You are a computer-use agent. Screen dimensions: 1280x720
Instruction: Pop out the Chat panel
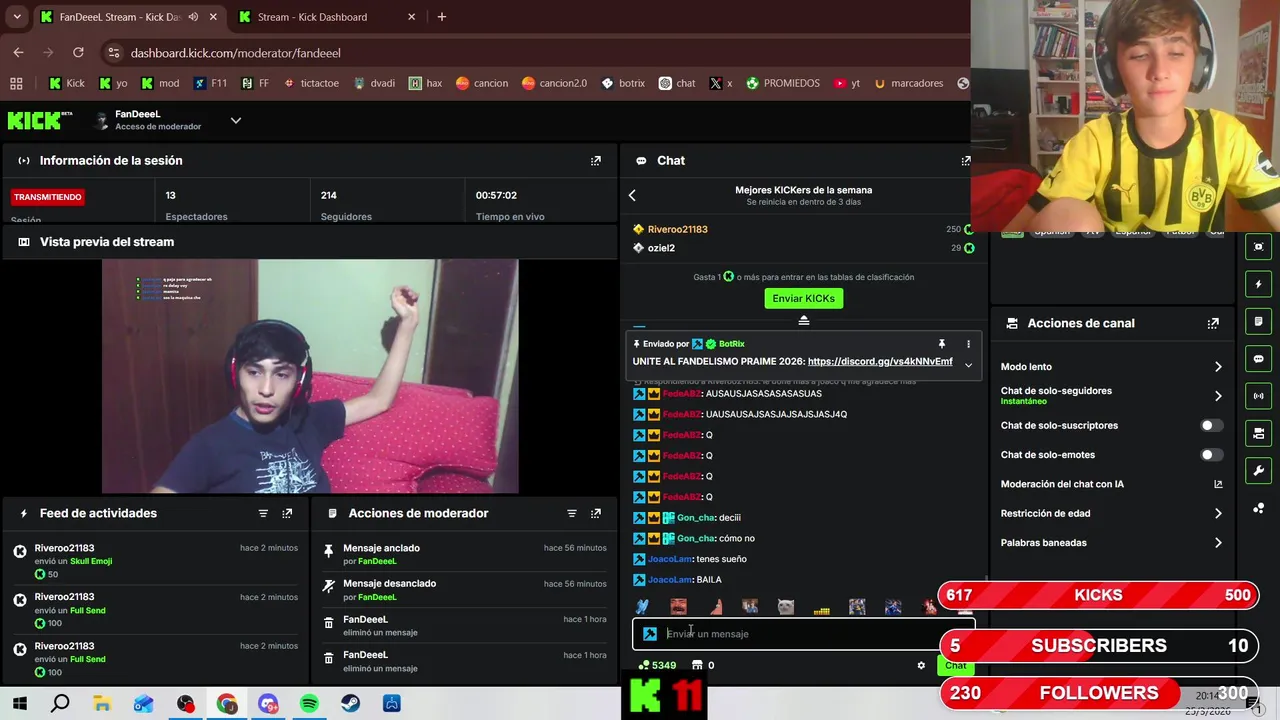(x=966, y=160)
